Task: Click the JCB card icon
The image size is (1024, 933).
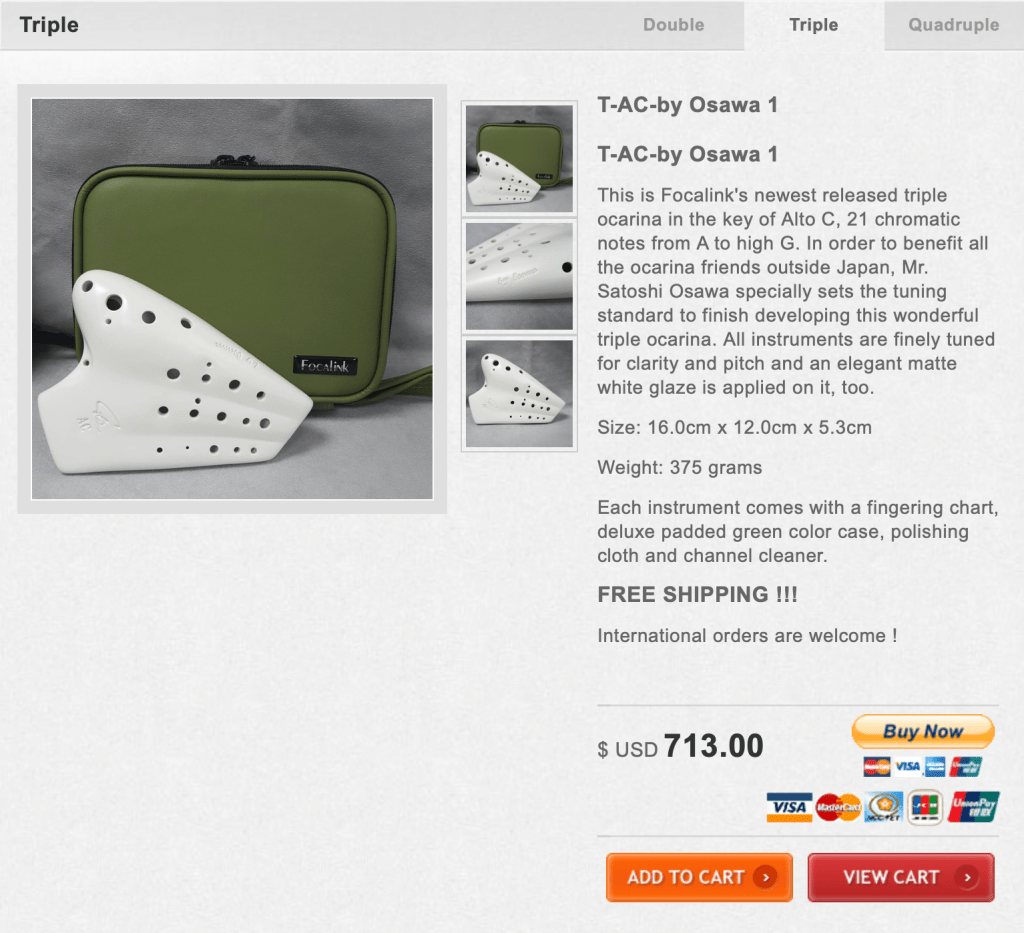Action: click(925, 808)
